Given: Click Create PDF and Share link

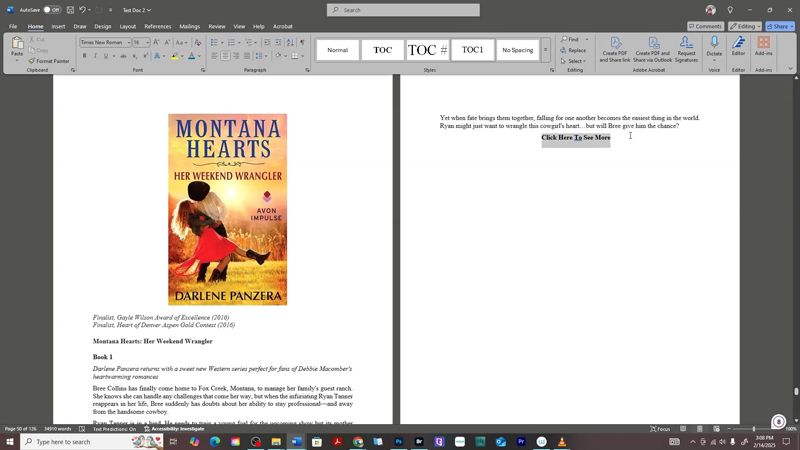Looking at the screenshot, I should pyautogui.click(x=615, y=49).
